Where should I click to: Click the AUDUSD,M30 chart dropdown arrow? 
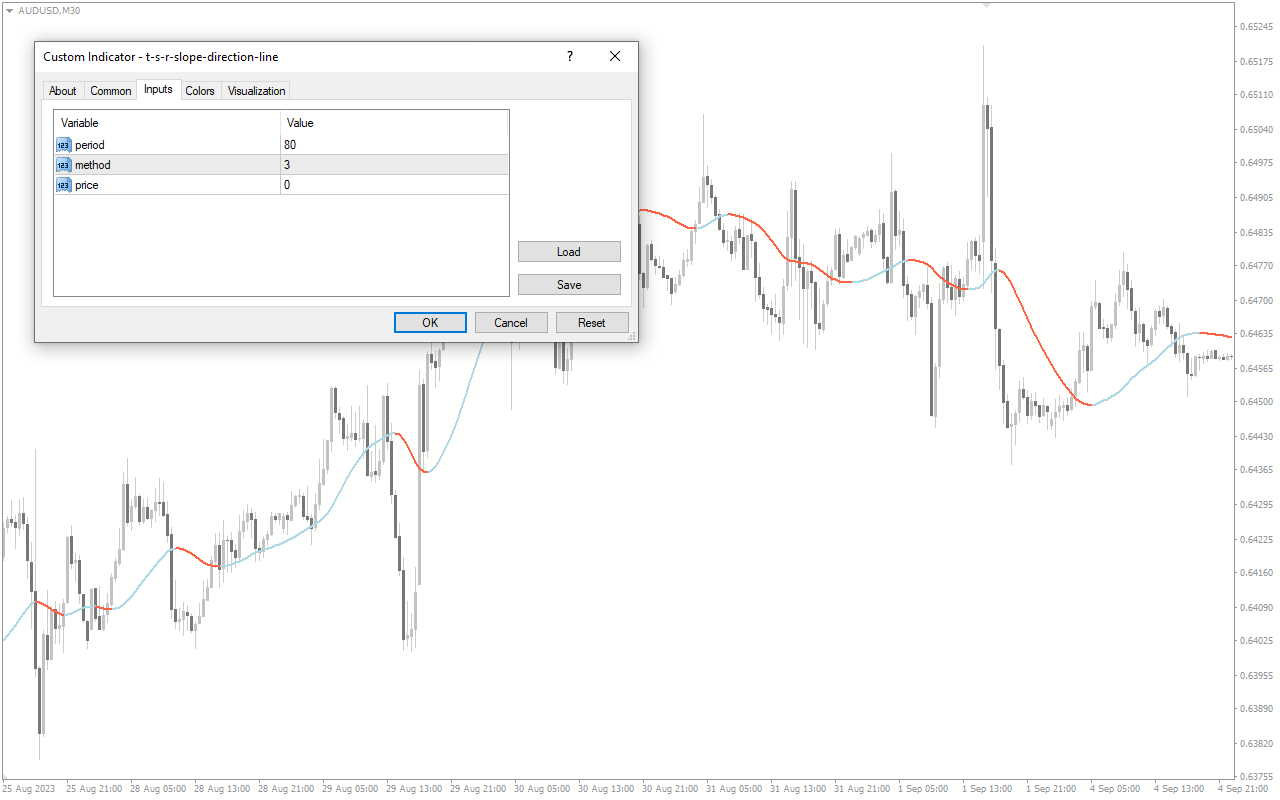point(9,9)
